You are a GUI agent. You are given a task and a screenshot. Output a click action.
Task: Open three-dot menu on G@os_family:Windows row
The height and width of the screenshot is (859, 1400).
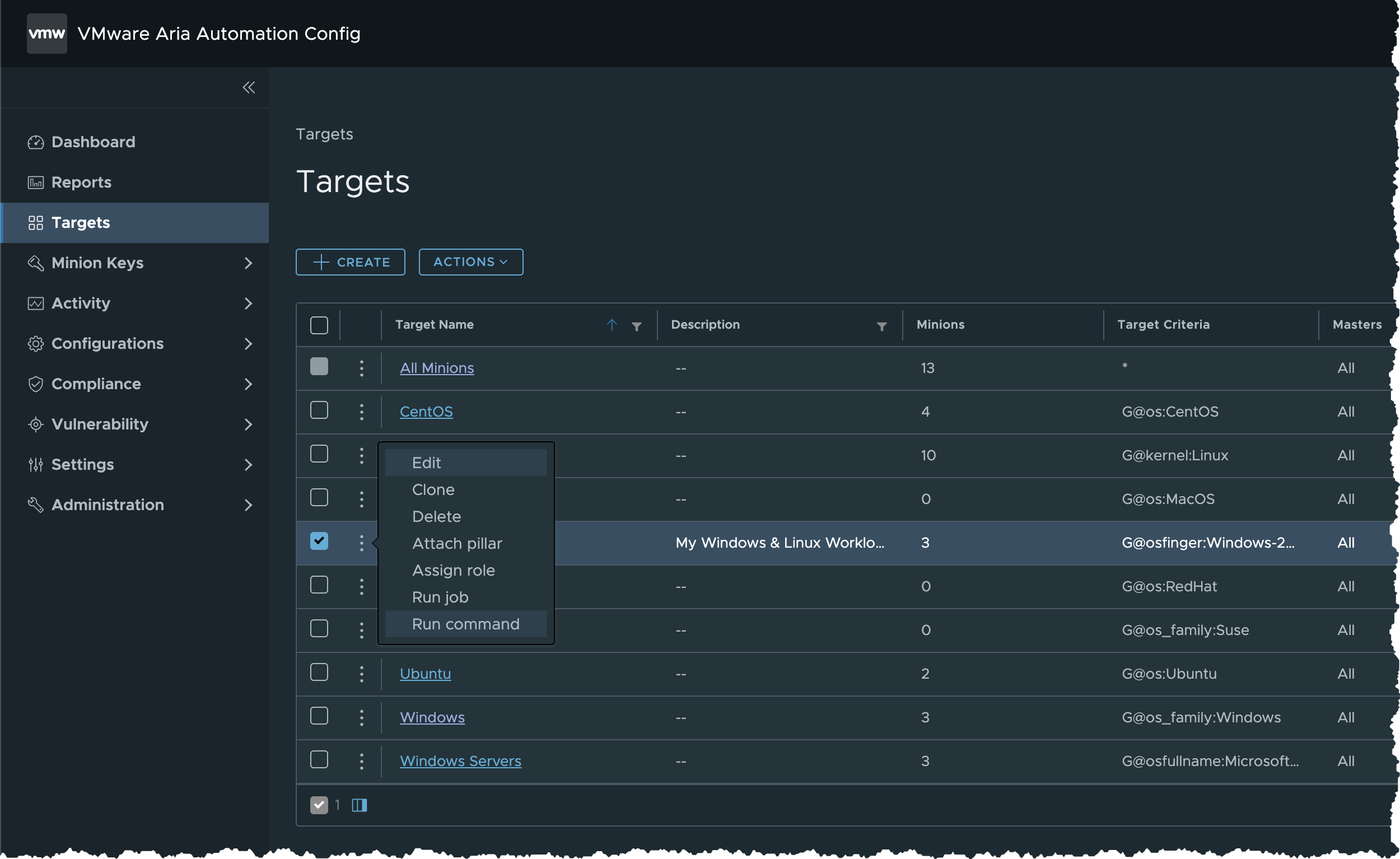[x=361, y=717]
